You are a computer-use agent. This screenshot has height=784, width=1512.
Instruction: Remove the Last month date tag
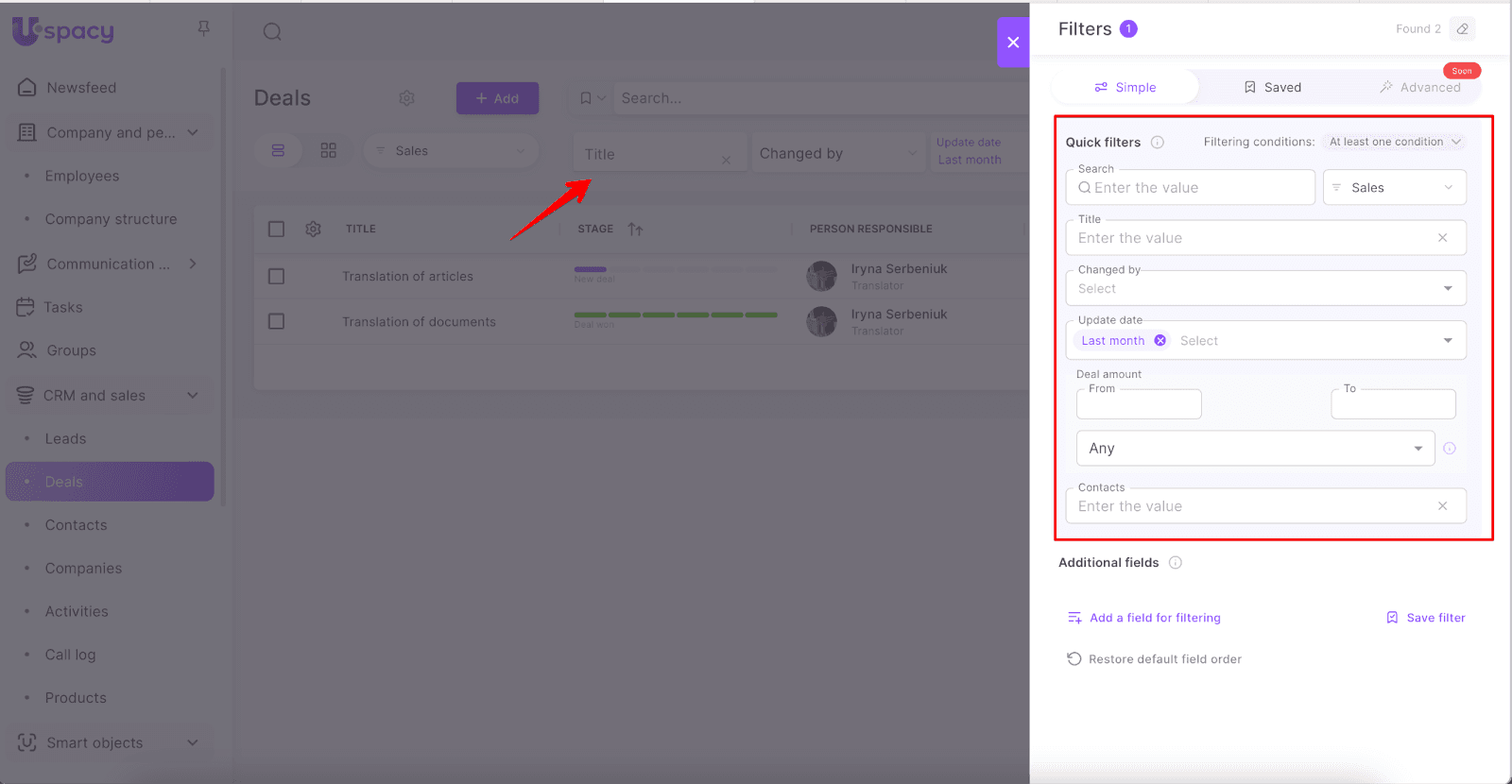[1160, 341]
